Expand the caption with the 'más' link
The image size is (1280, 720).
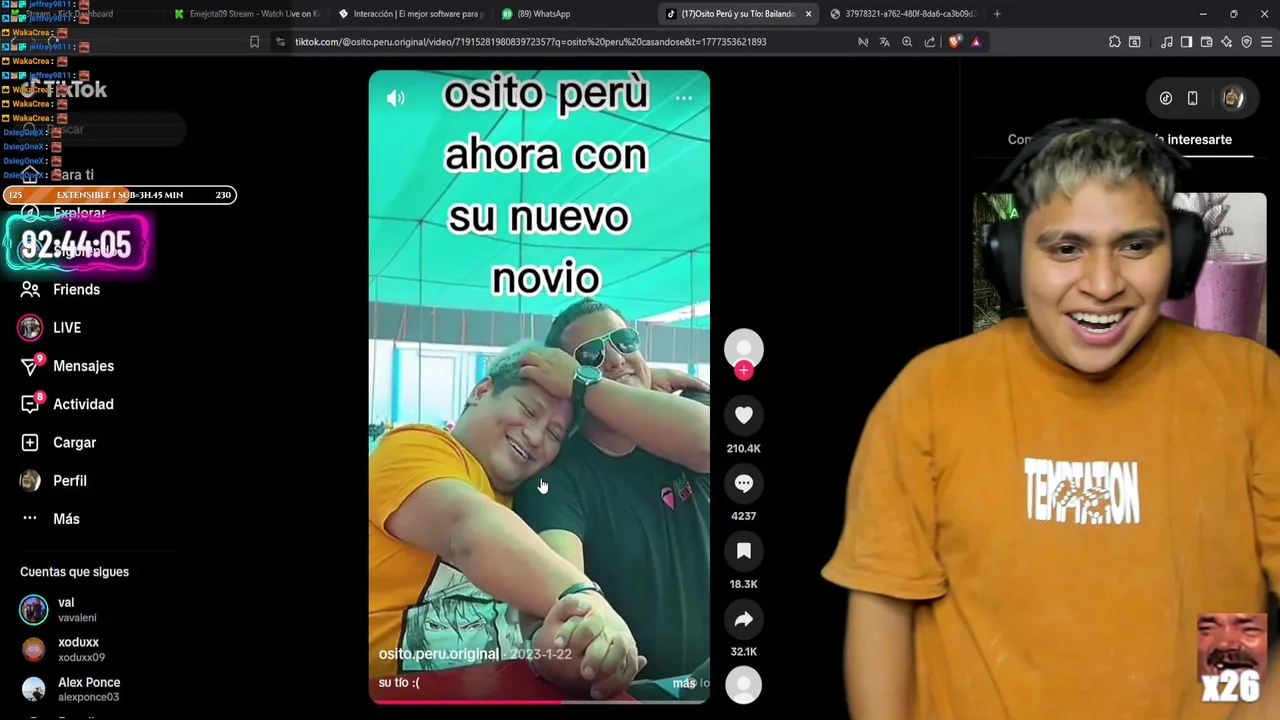click(684, 683)
